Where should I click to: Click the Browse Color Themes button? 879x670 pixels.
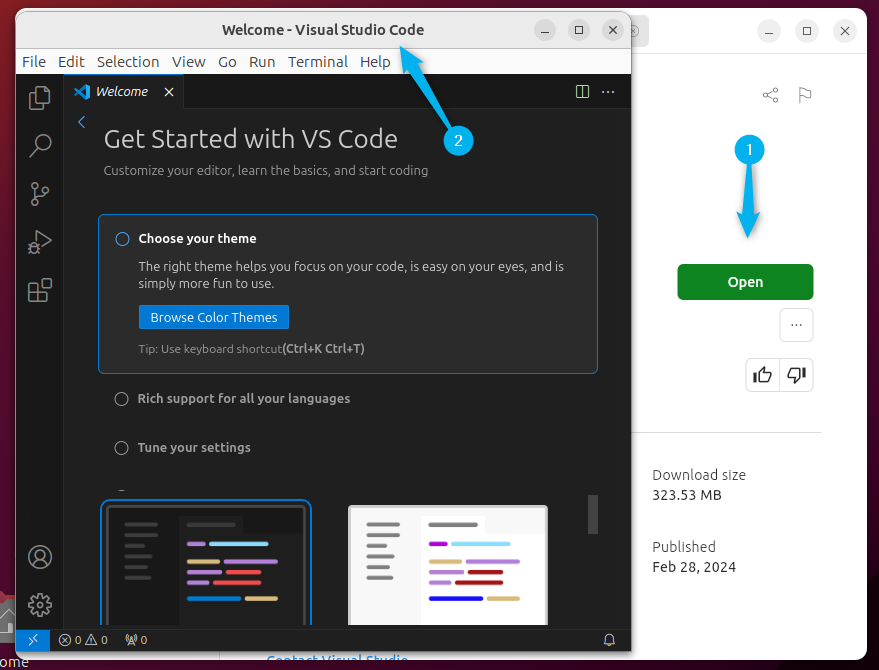[213, 317]
